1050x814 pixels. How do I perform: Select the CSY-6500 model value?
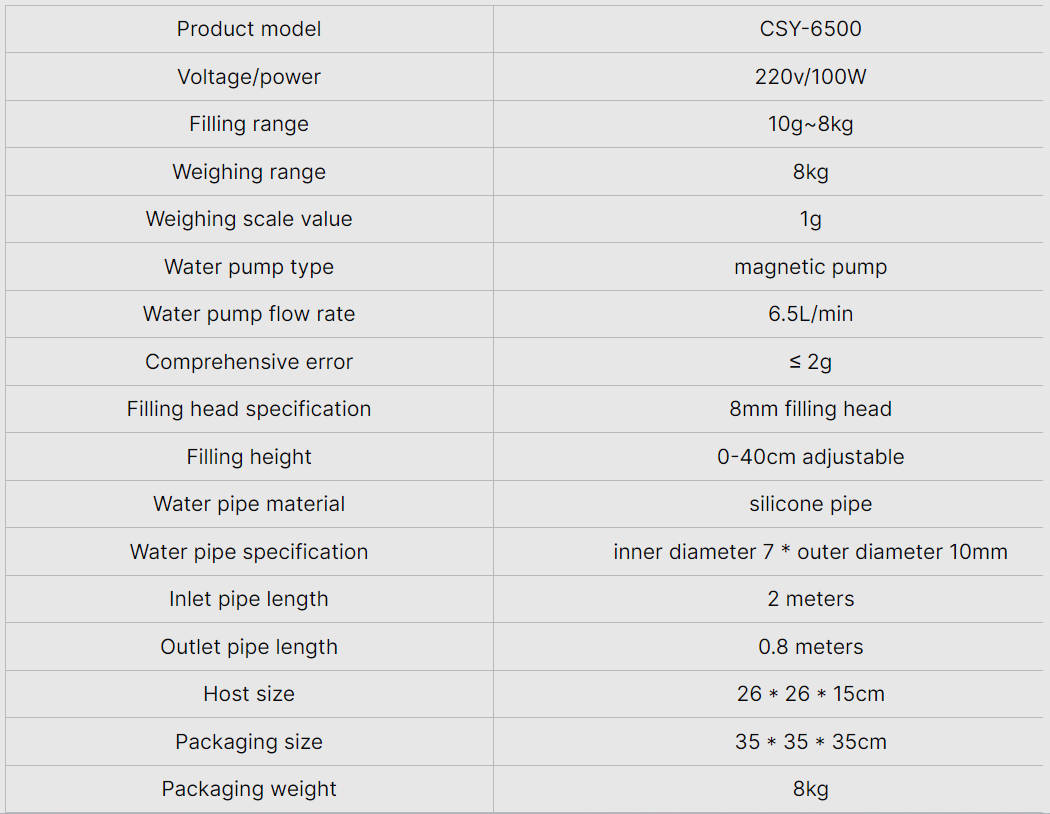tap(810, 29)
